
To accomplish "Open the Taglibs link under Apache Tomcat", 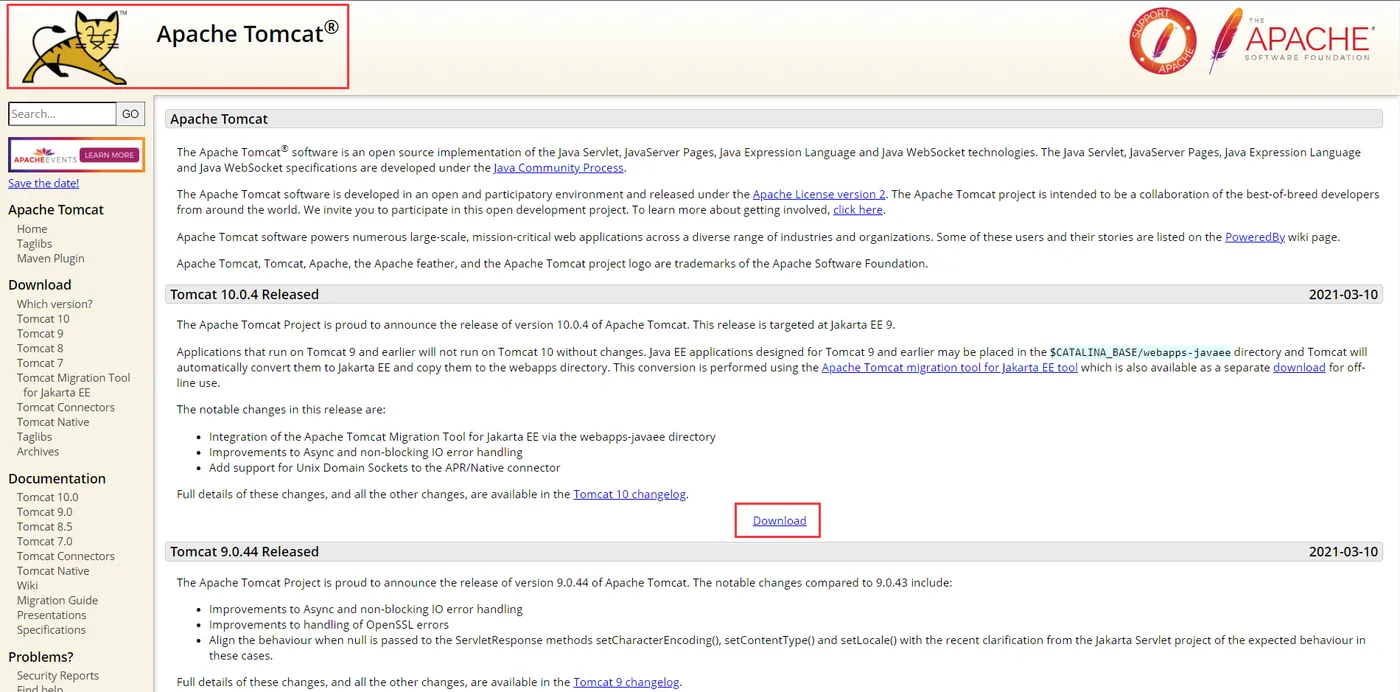I will click(34, 244).
